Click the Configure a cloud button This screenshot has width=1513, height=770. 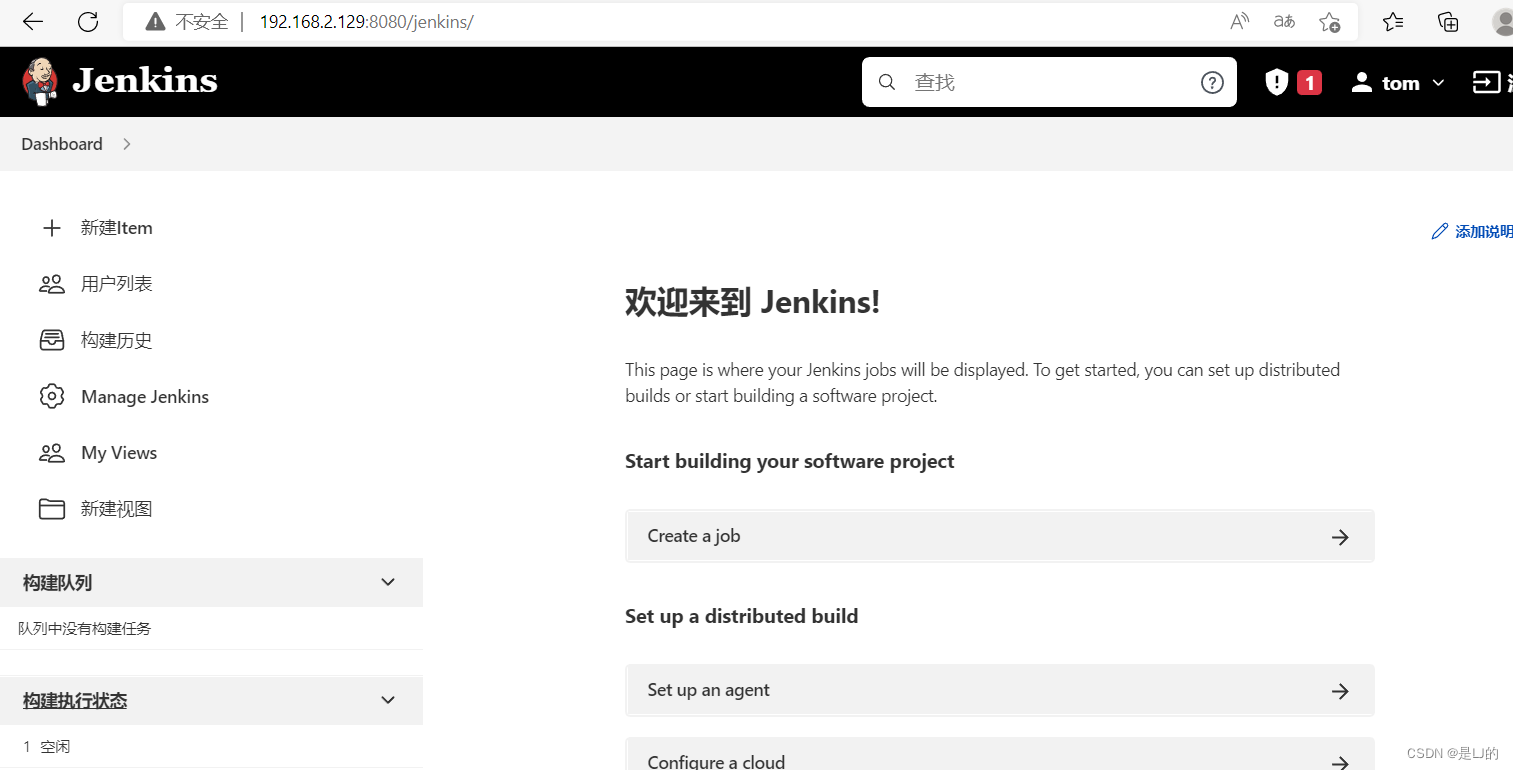(1000, 754)
